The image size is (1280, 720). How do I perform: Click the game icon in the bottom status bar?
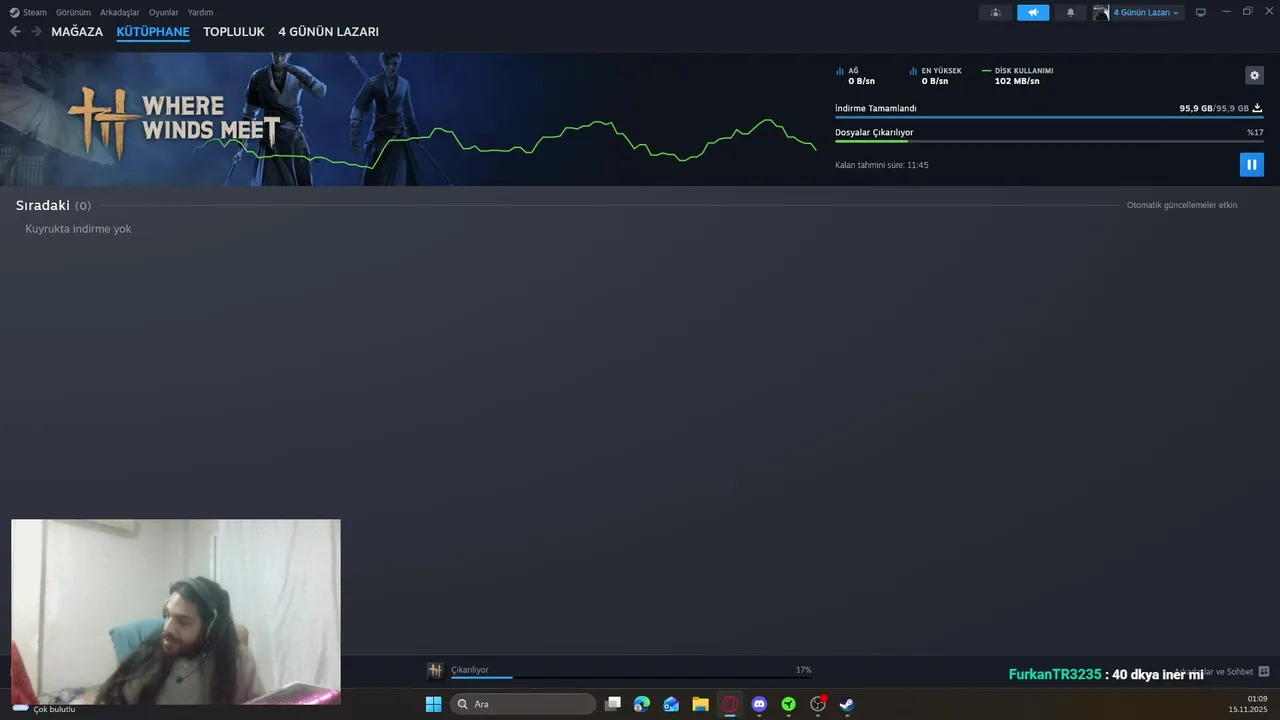tap(435, 671)
